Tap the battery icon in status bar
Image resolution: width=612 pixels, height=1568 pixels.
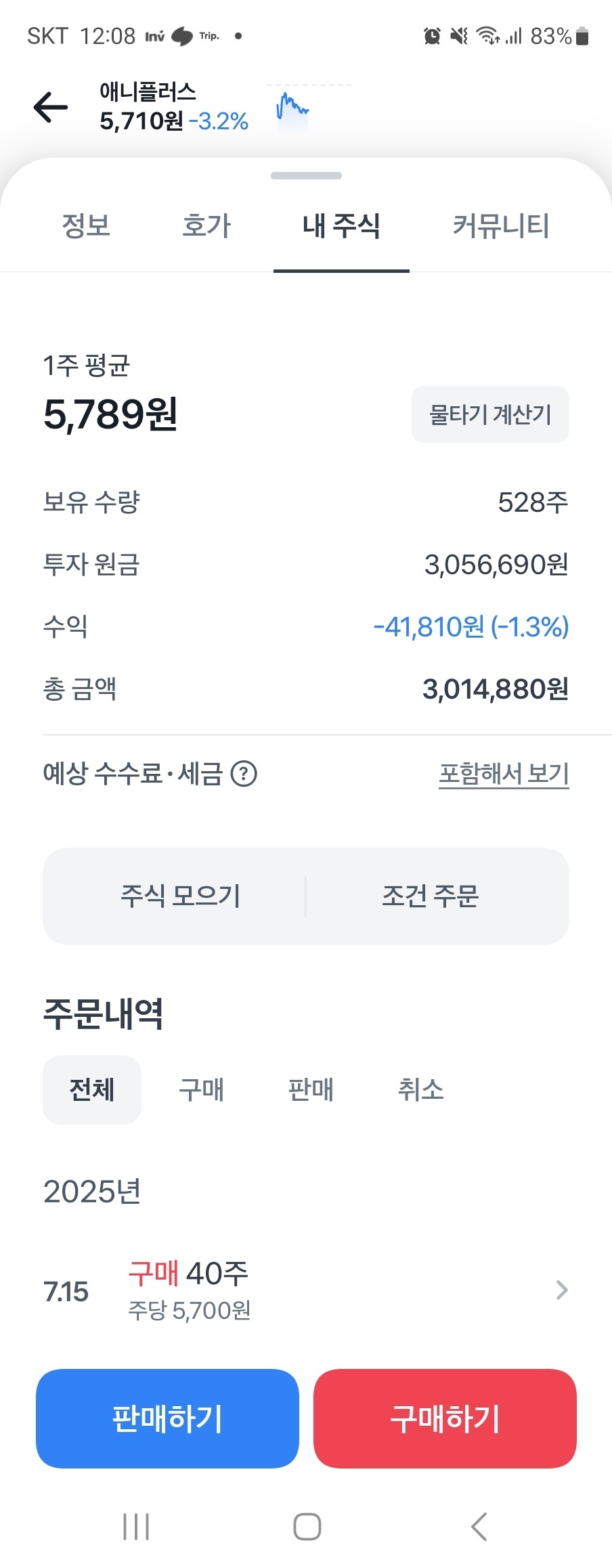tap(582, 36)
